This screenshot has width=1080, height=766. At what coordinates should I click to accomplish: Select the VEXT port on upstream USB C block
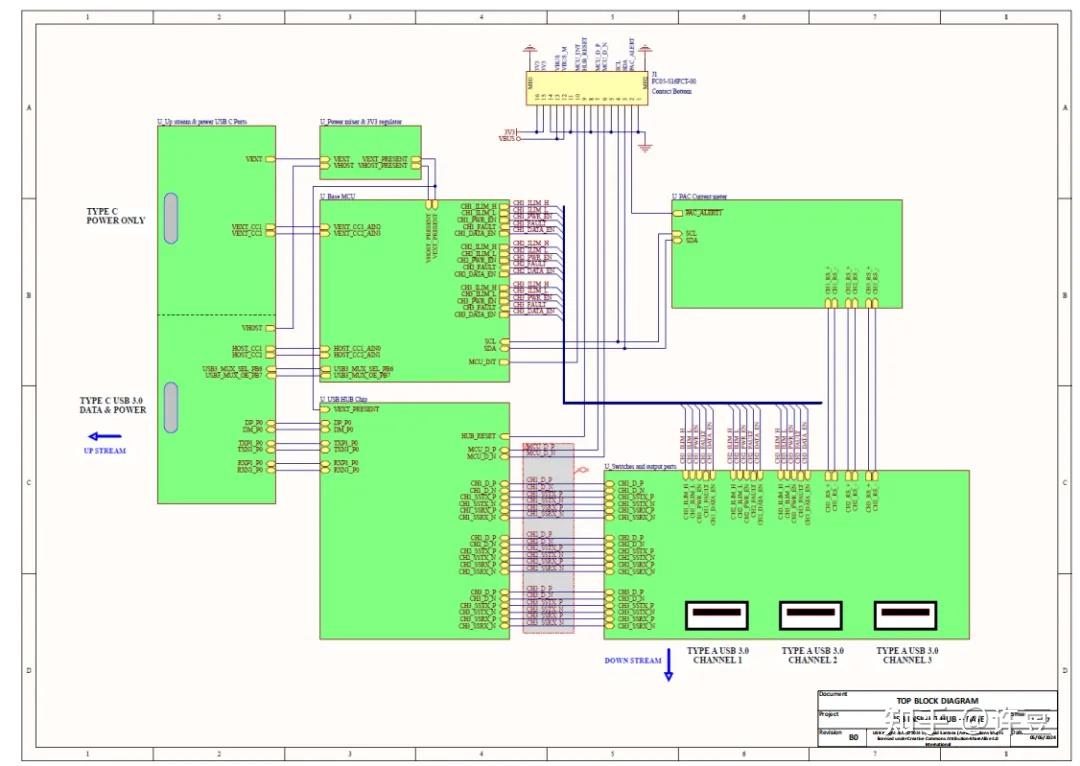click(270, 159)
